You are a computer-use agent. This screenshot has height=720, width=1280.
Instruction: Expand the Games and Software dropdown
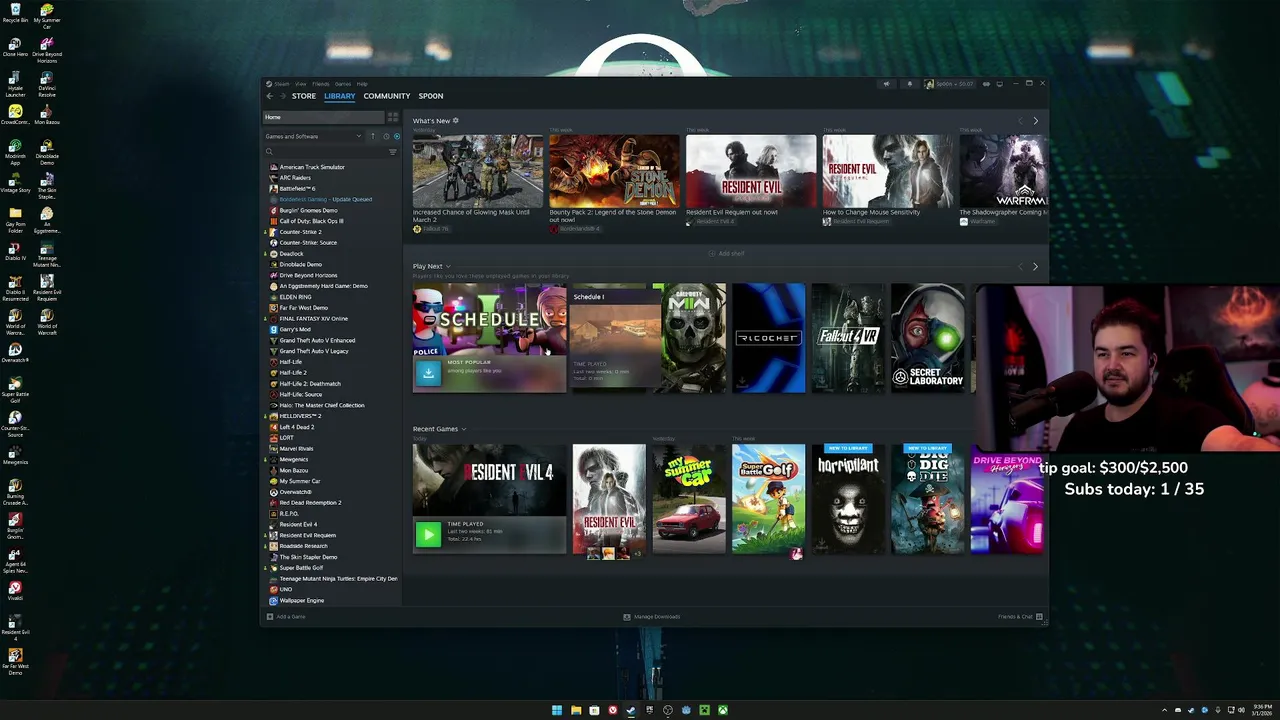pyautogui.click(x=313, y=136)
